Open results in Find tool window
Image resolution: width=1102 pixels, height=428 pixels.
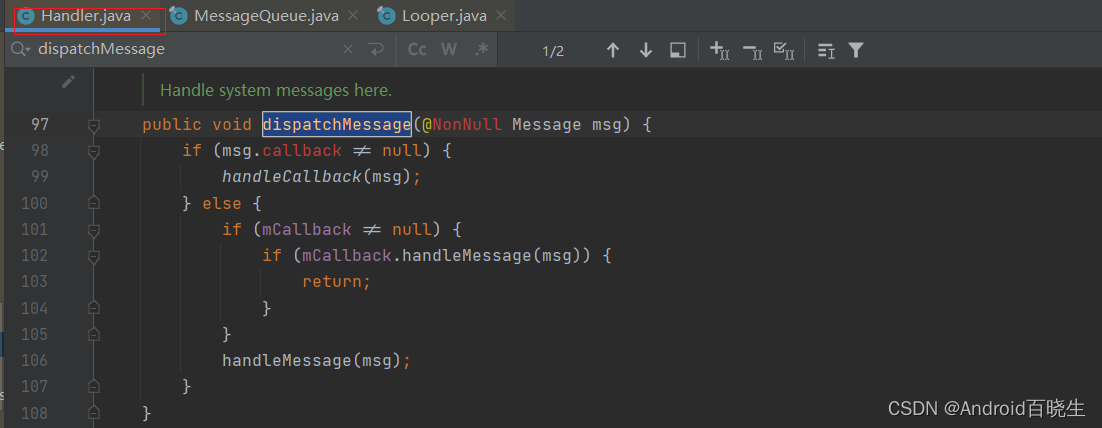pyautogui.click(x=678, y=50)
